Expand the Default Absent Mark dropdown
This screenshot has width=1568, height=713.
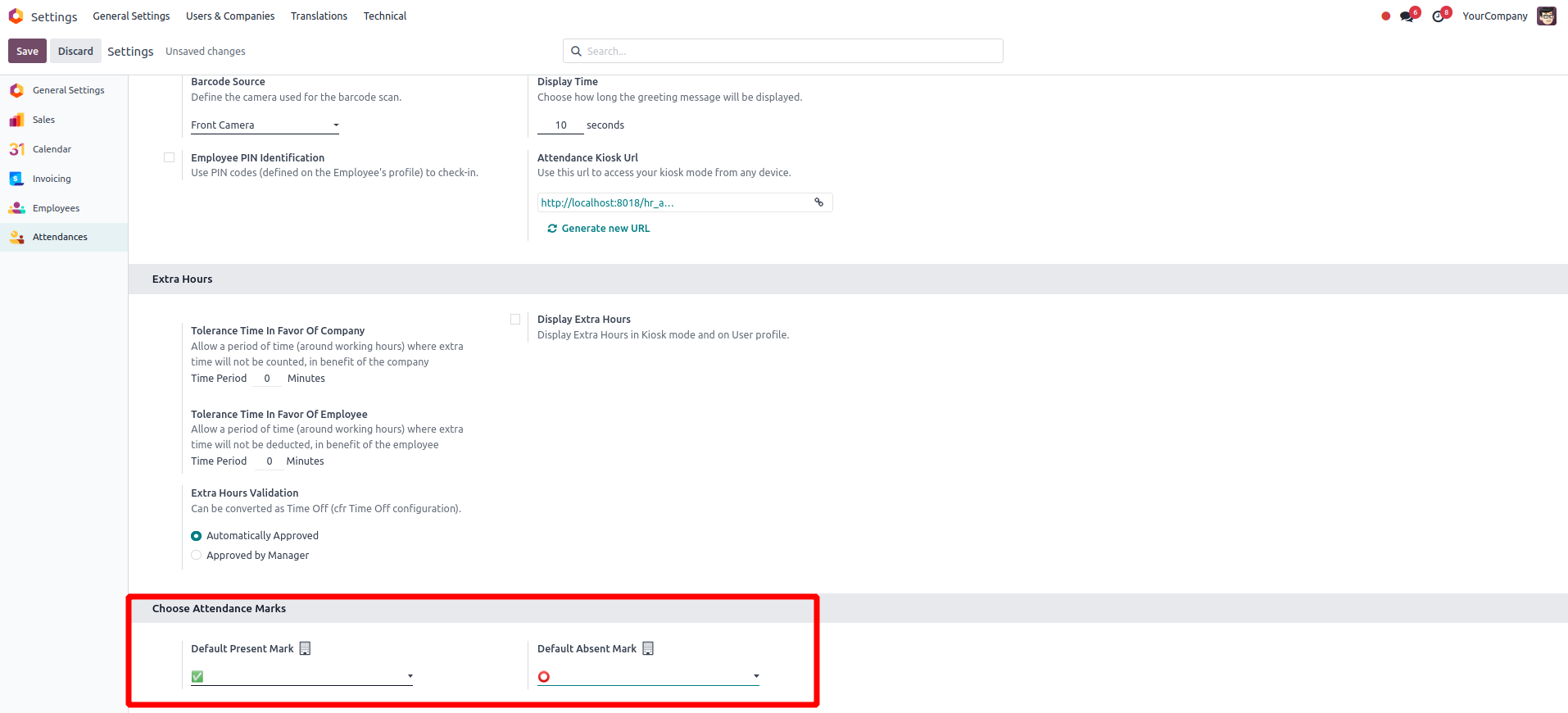pos(648,677)
